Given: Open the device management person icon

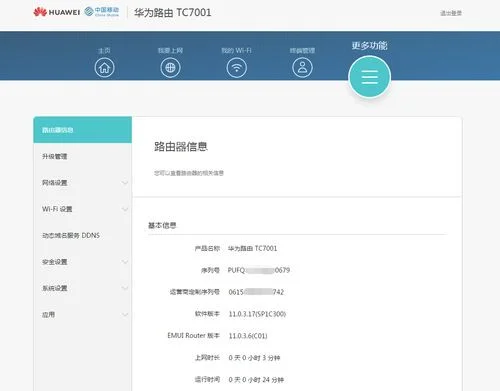Looking at the screenshot, I should [x=302, y=68].
